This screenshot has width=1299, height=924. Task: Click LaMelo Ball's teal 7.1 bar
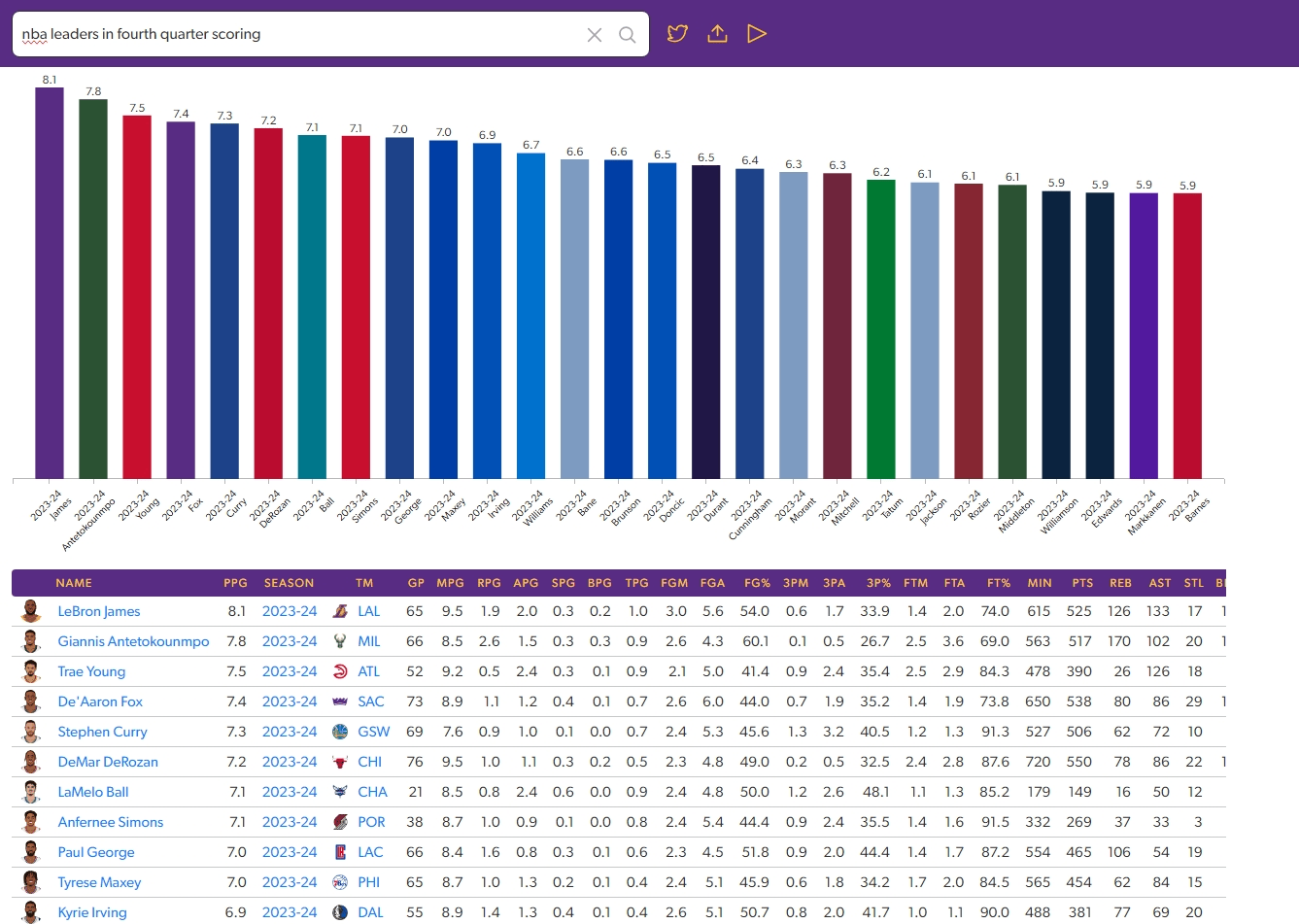[312, 307]
